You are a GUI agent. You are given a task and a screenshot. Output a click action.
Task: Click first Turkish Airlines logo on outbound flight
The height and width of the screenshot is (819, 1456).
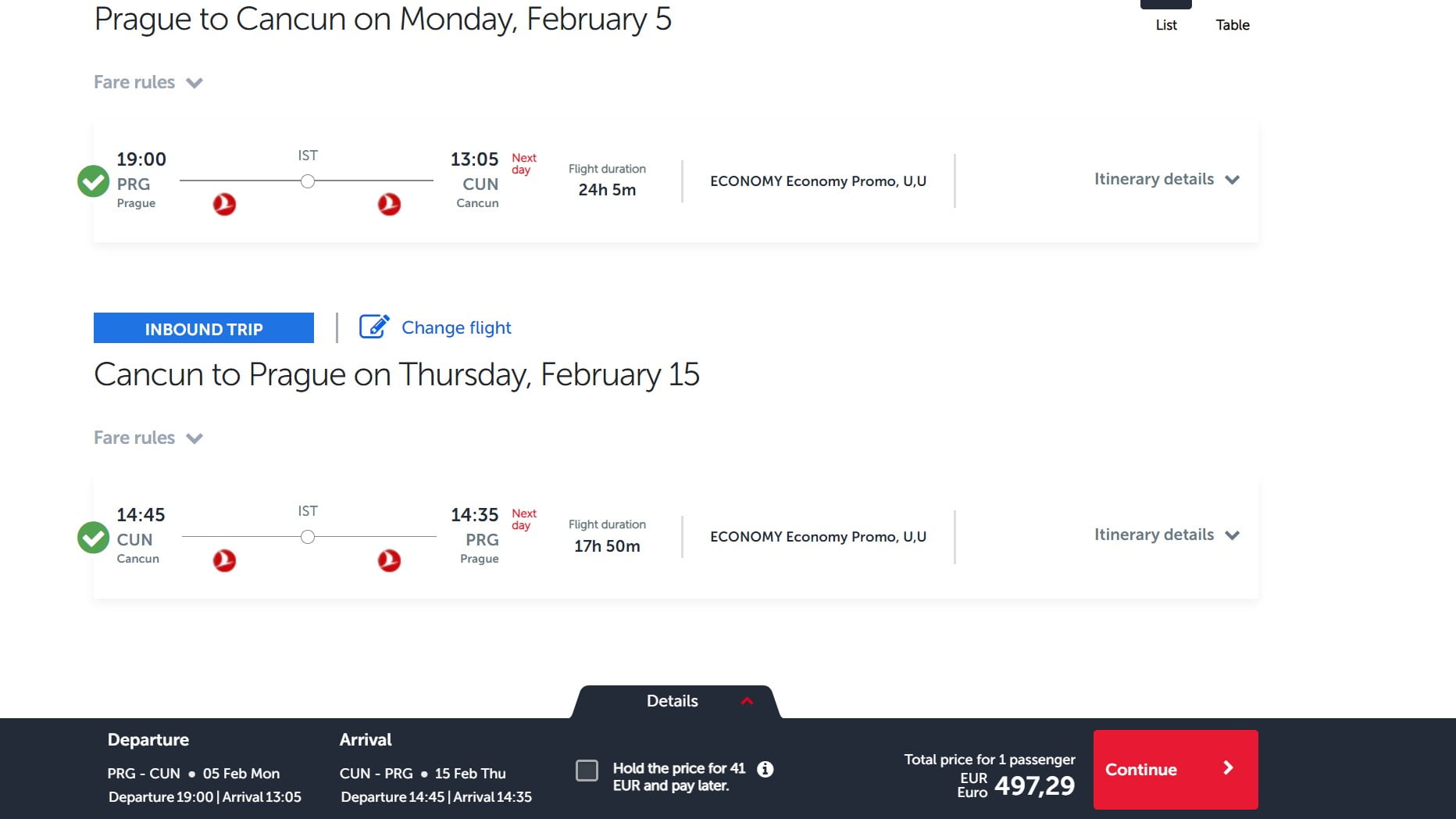(224, 205)
